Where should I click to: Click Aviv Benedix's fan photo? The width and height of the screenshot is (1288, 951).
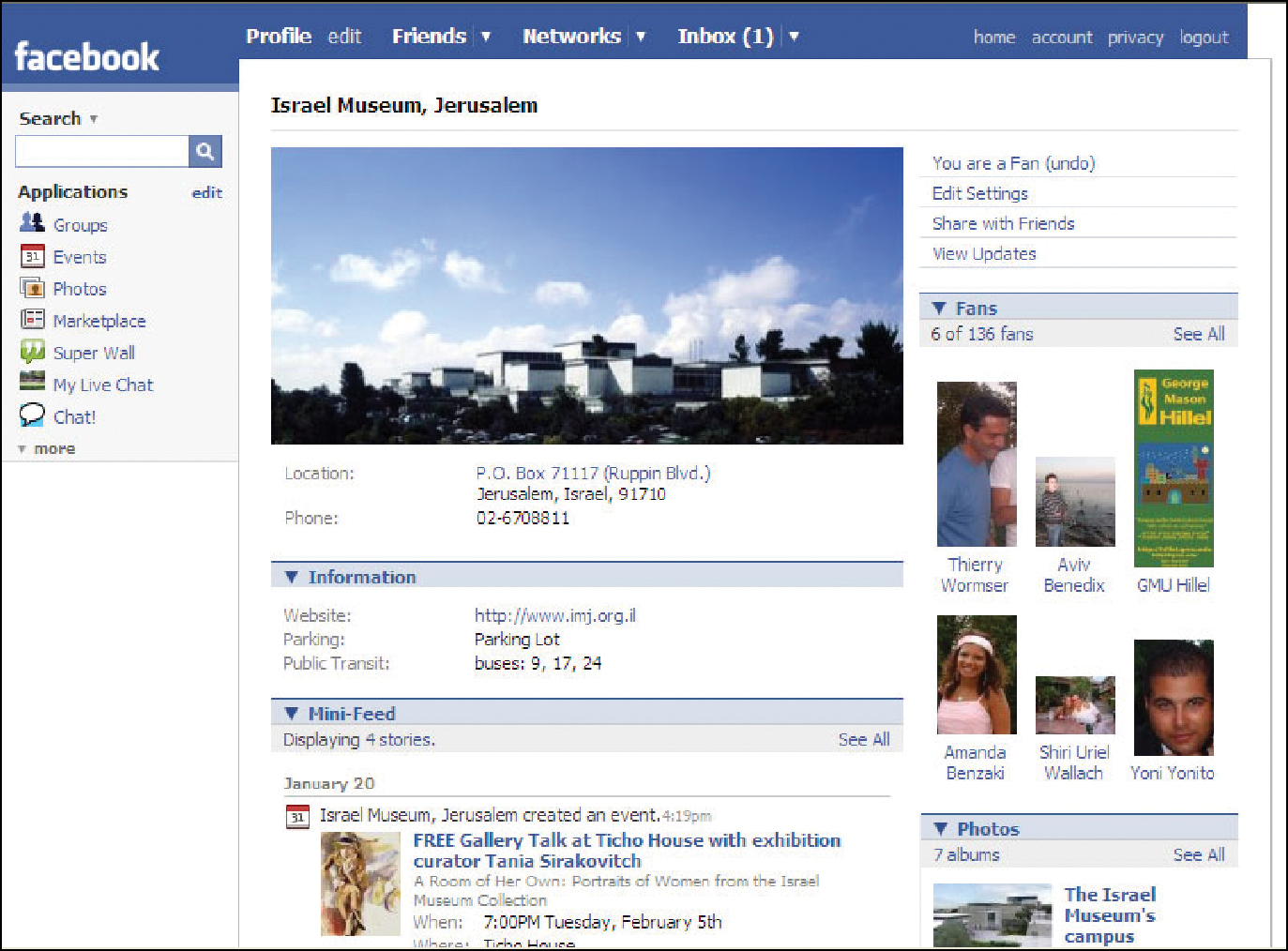(x=1075, y=502)
